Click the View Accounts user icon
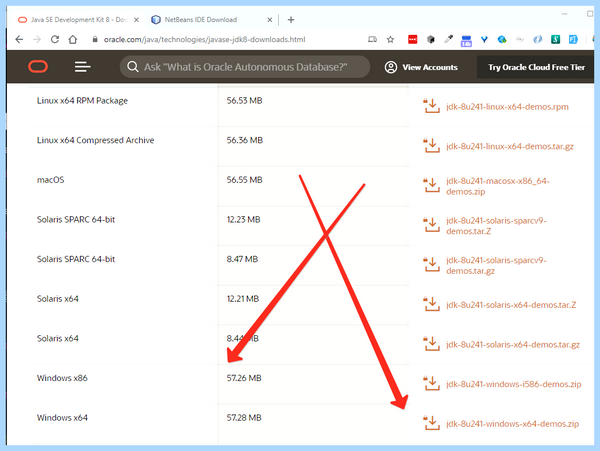Viewport: 600px width, 451px height. click(x=391, y=67)
